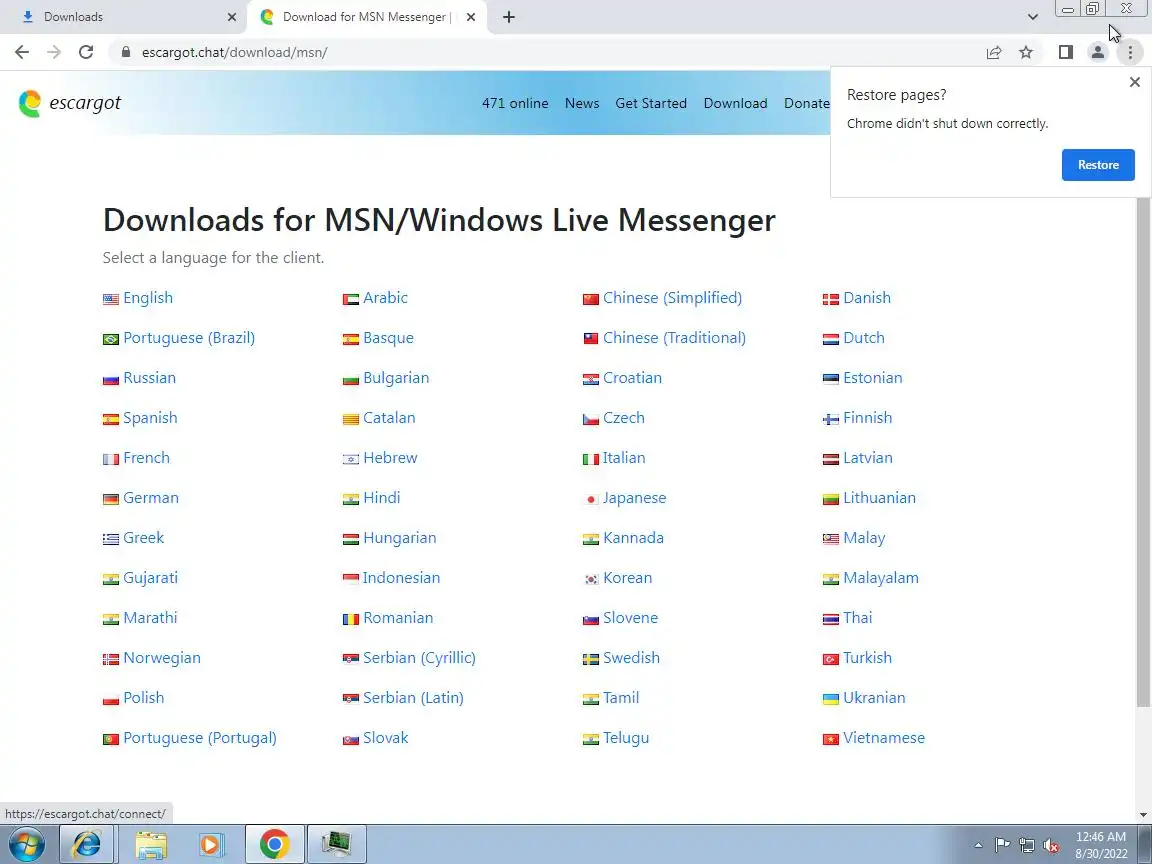The width and height of the screenshot is (1152, 864).
Task: Choose the Japanese language link
Action: 634,497
